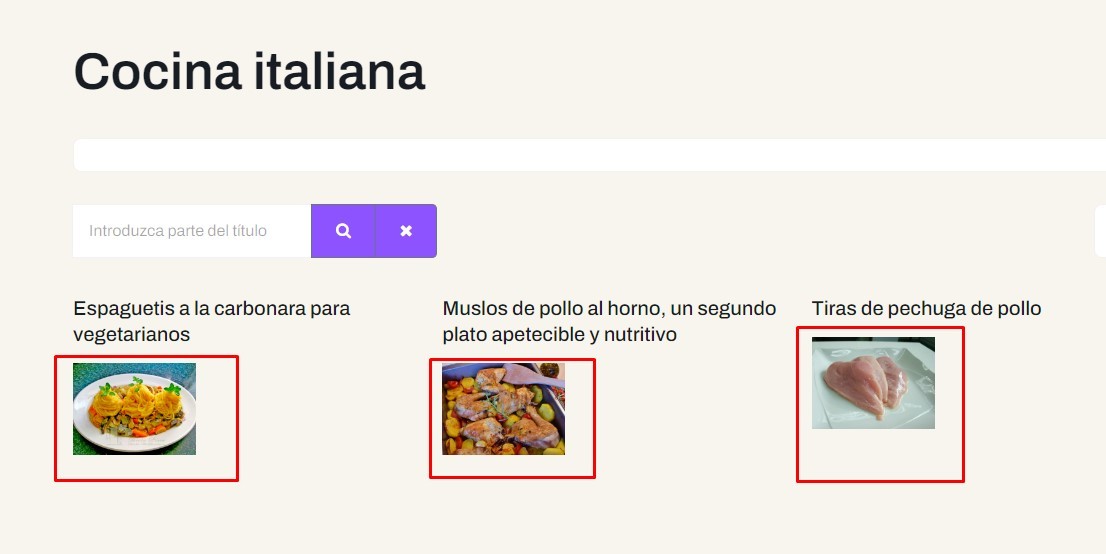
Task: Select the raw chicken breast thumbnail
Action: tap(873, 383)
